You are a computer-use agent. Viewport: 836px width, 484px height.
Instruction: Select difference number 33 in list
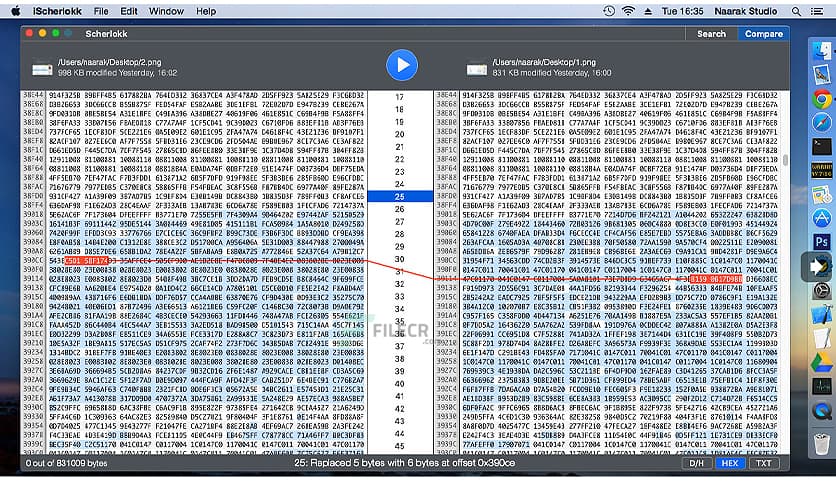coord(399,296)
